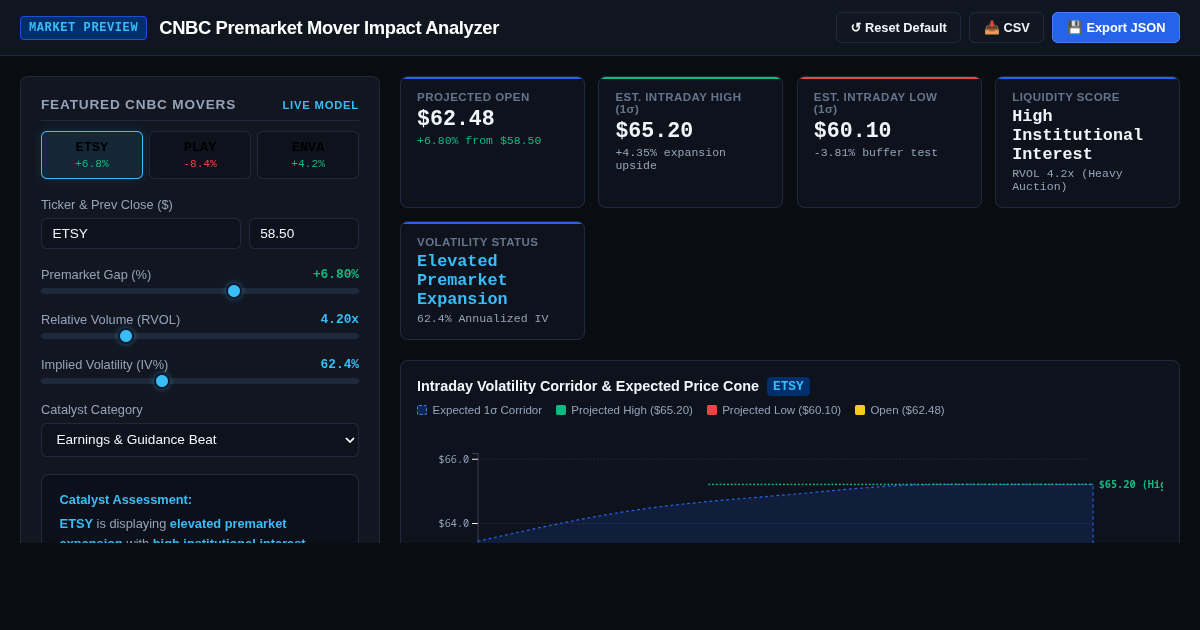Click the Projected Open value $62.48

coord(456,119)
